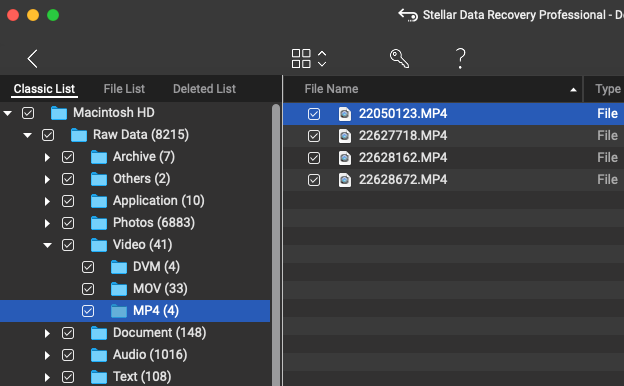Uncheck the Archive (7) checkbox
This screenshot has height=386, width=624.
(x=68, y=157)
